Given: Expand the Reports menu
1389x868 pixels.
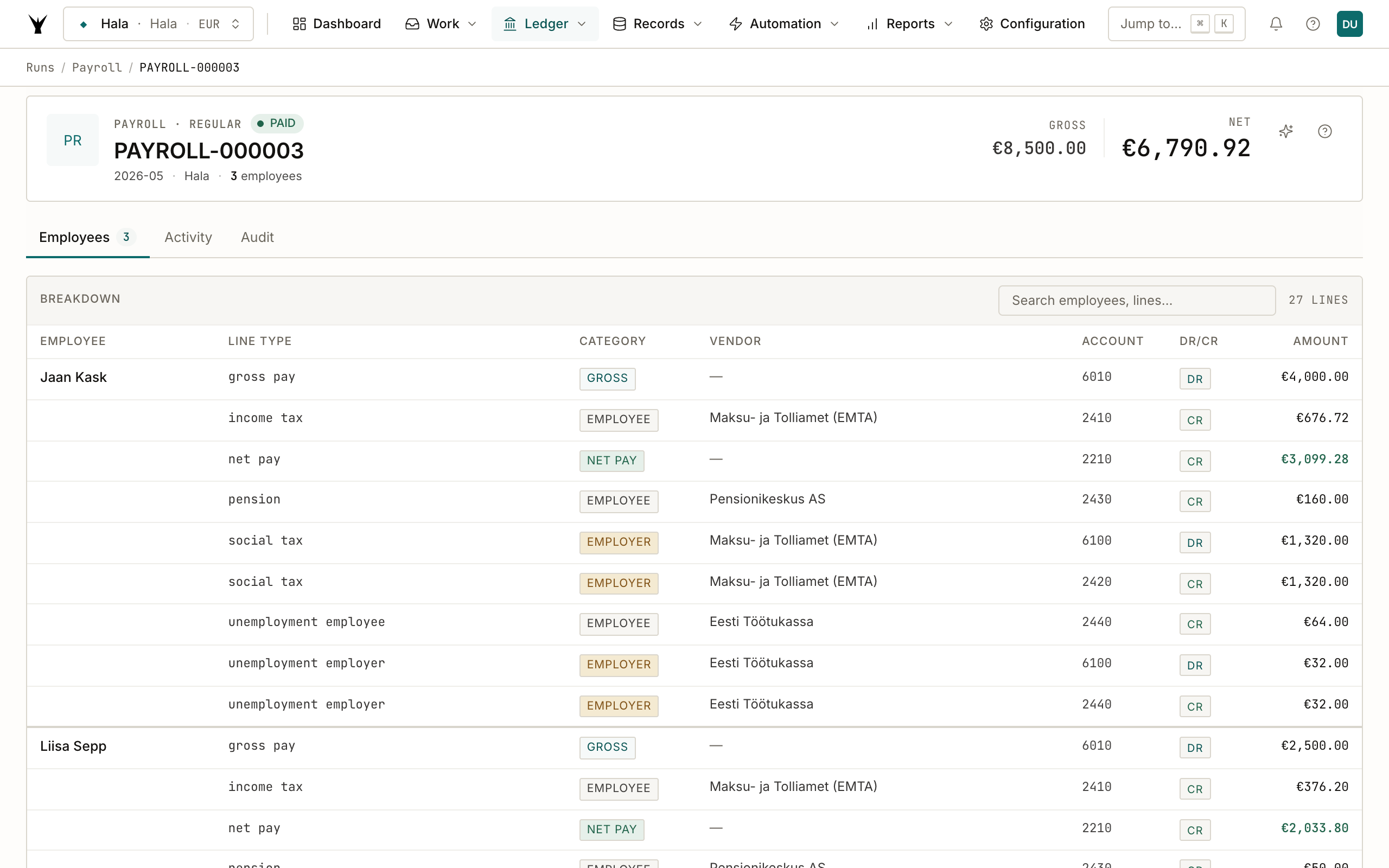Looking at the screenshot, I should point(909,24).
